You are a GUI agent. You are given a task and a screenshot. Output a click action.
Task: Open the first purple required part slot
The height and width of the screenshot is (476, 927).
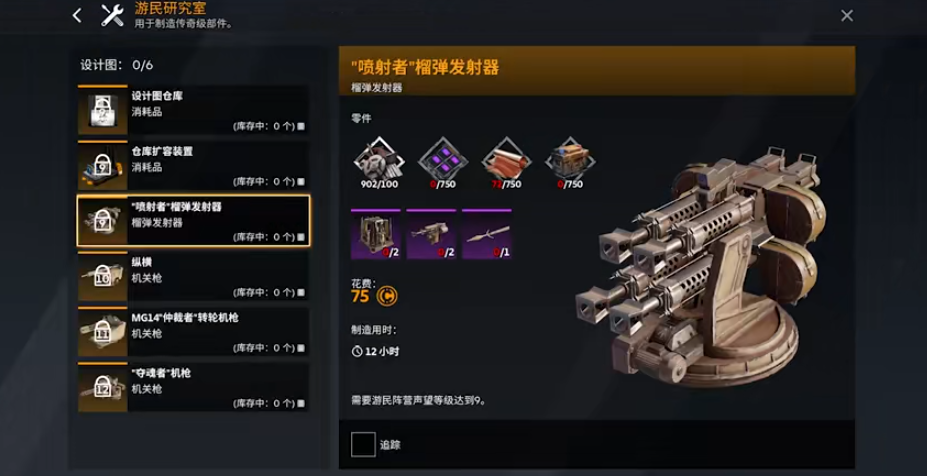click(x=375, y=234)
